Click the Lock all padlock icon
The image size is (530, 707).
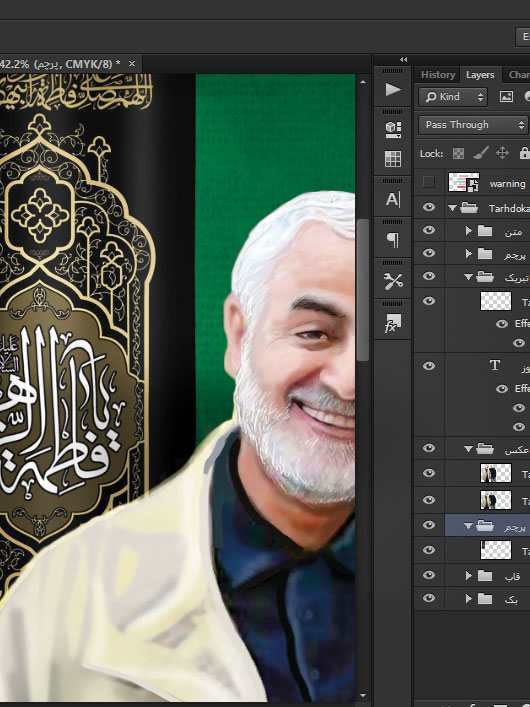525,153
